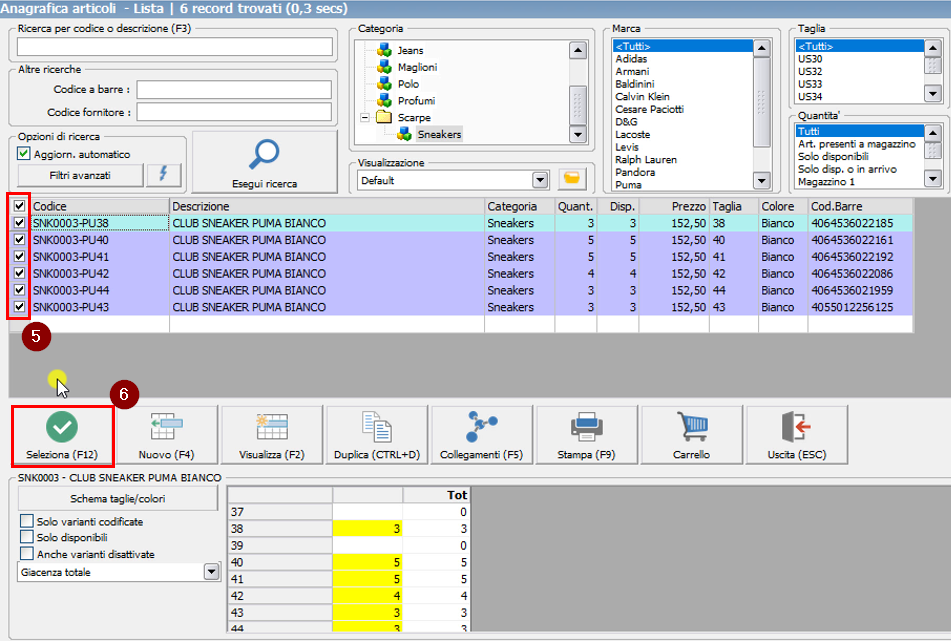Select Calvin Klein in Marca list
Viewport: 951px width, 641px height.
[642, 96]
